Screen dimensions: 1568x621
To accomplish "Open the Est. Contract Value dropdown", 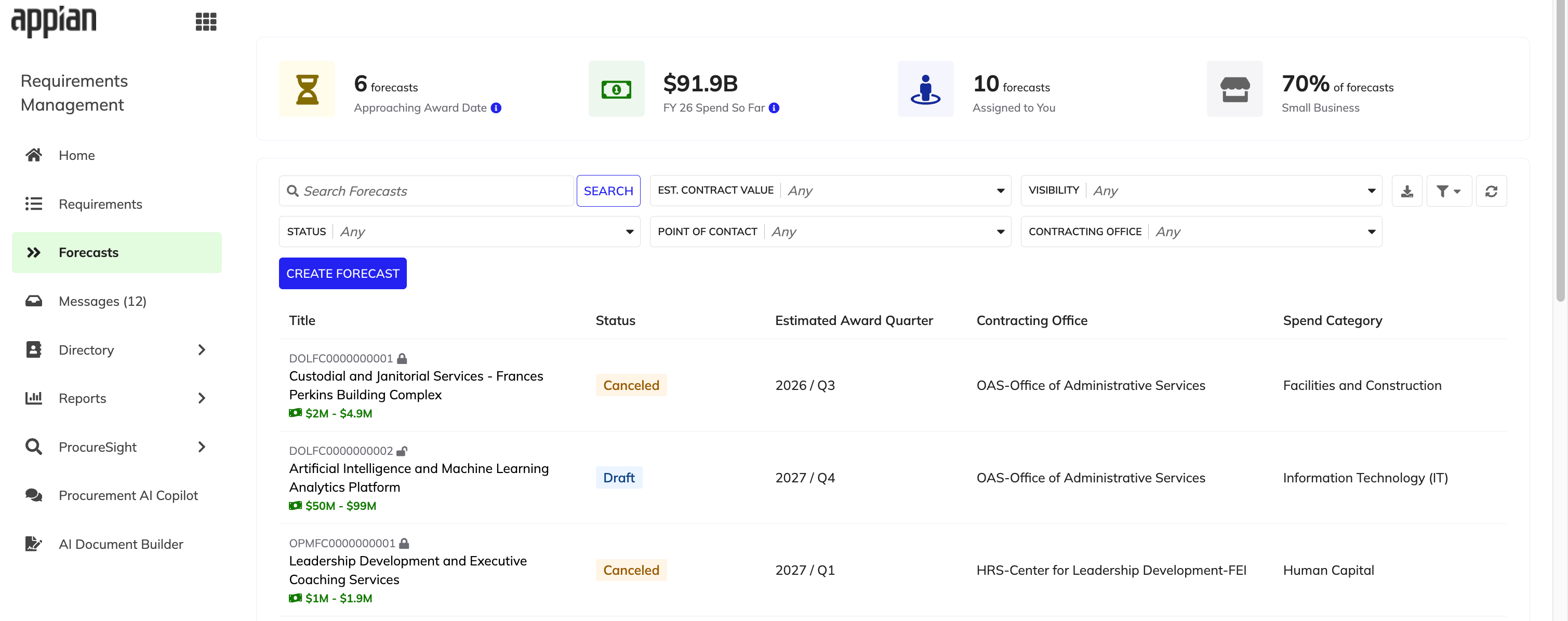I will [x=830, y=191].
